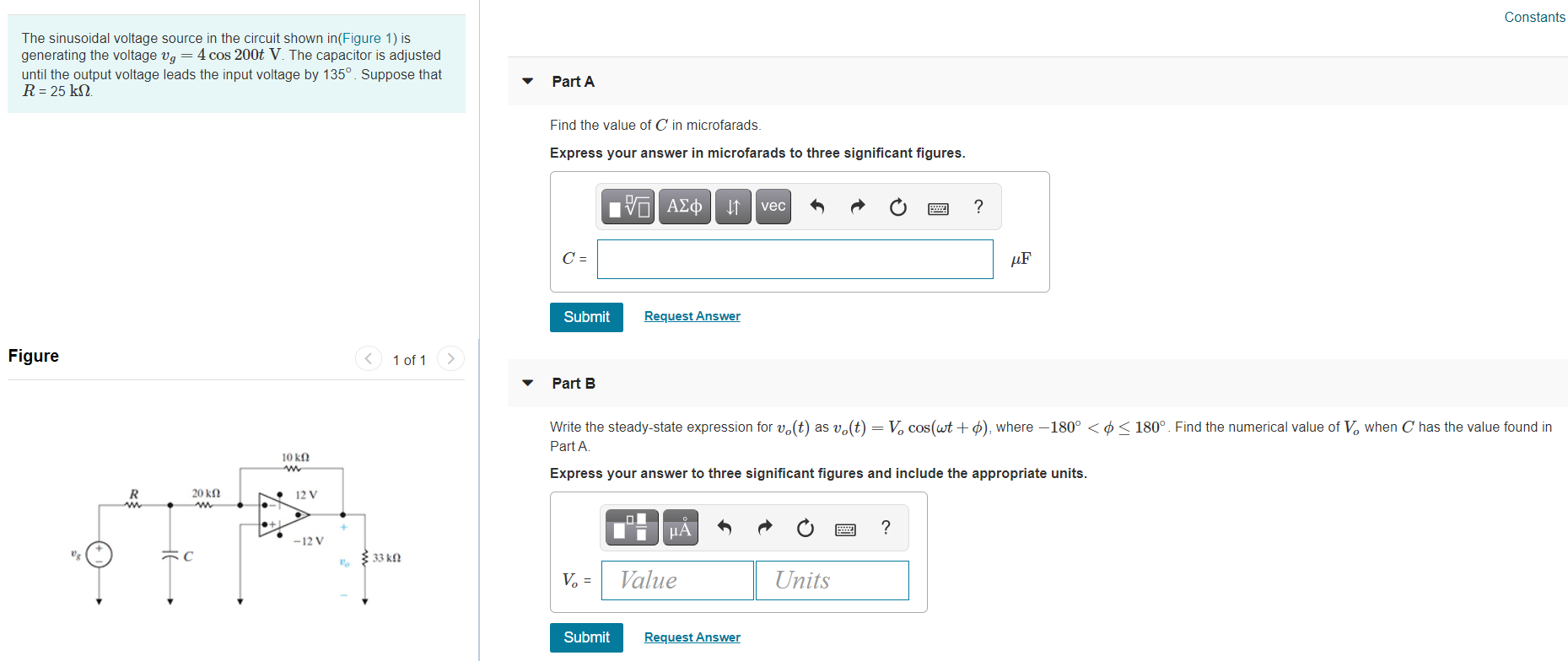Submit the Part A answer
The image size is (1568, 661).
tap(586, 317)
